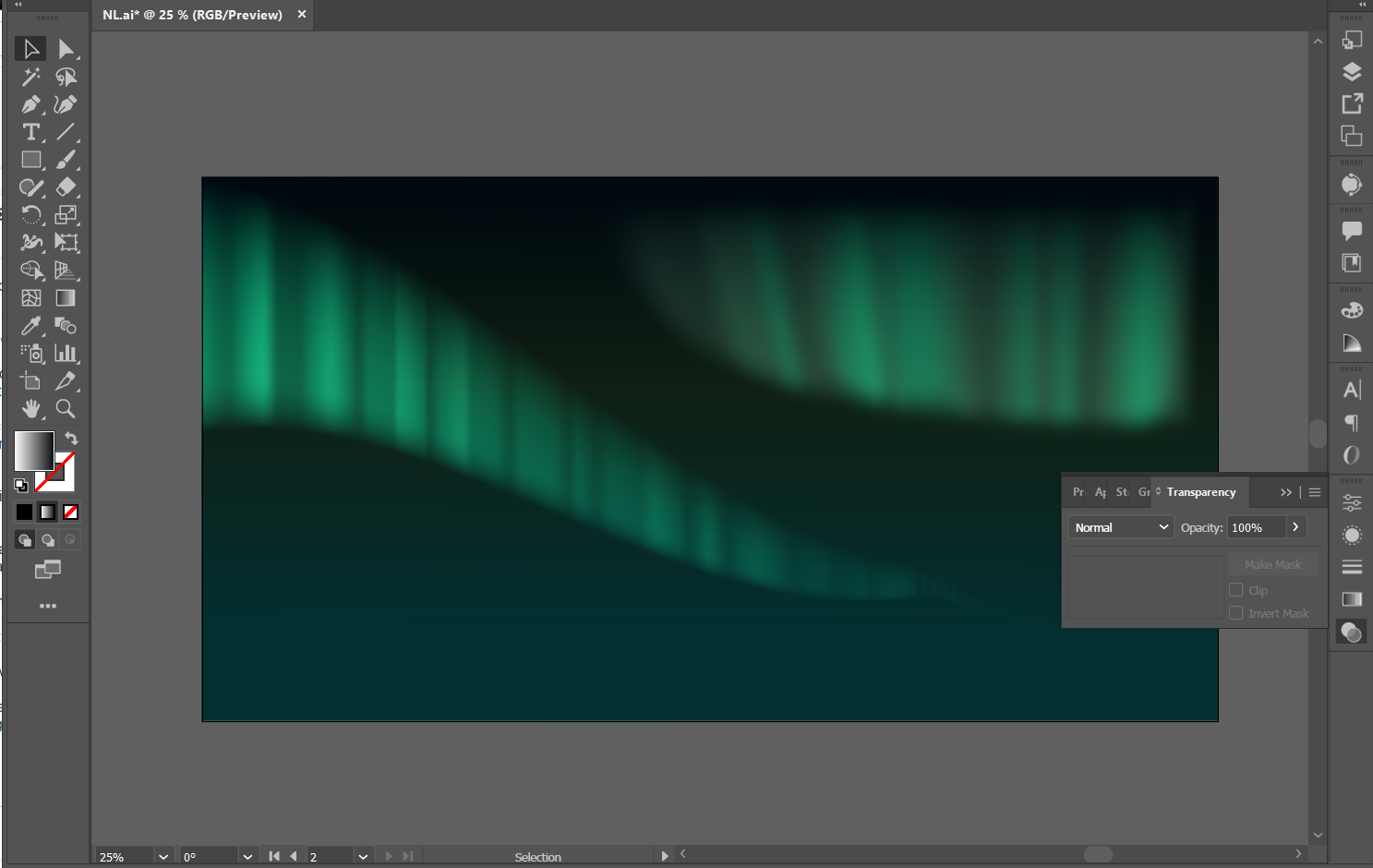Switch to the Pr panel tab
This screenshot has width=1373, height=868.
1078,492
